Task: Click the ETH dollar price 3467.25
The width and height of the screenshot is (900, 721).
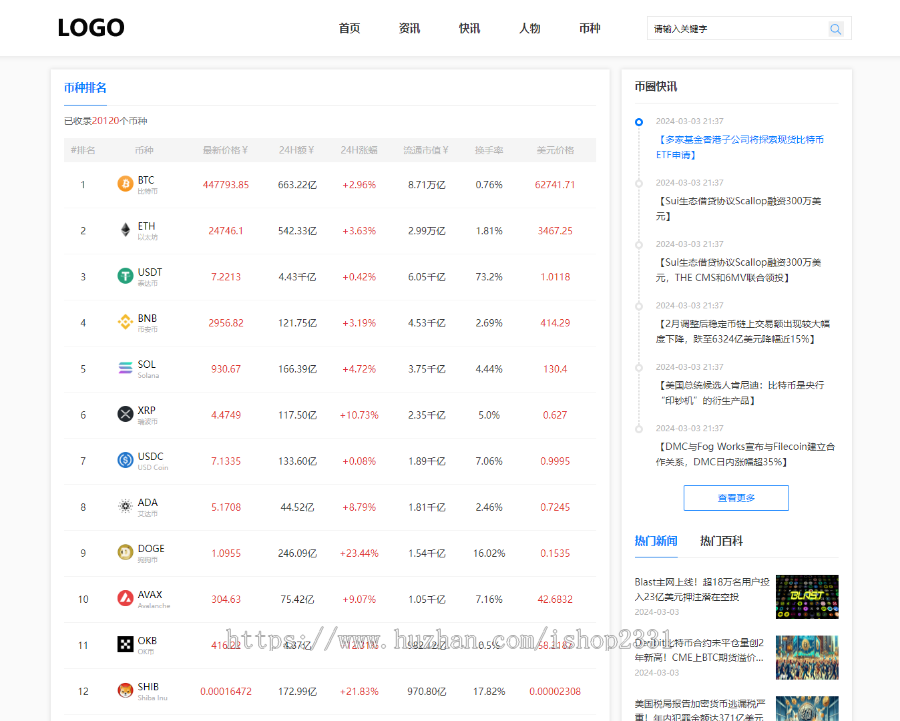Action: click(x=555, y=230)
